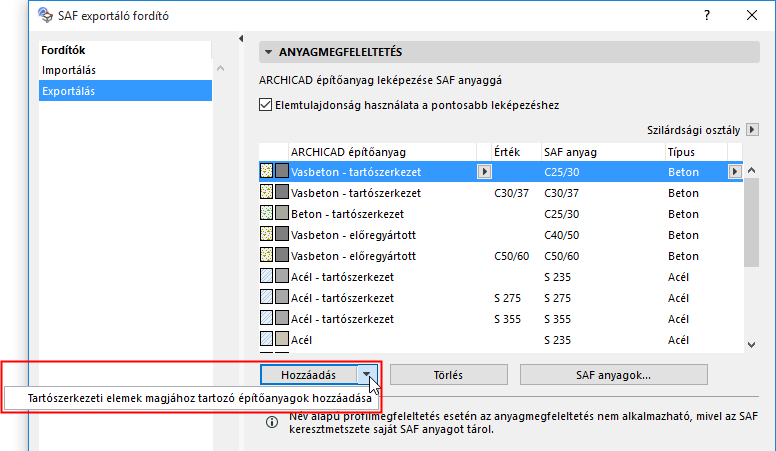
Task: Click hatch icon of Vasbeton - előregyártott C50/60 row
Action: [266, 255]
